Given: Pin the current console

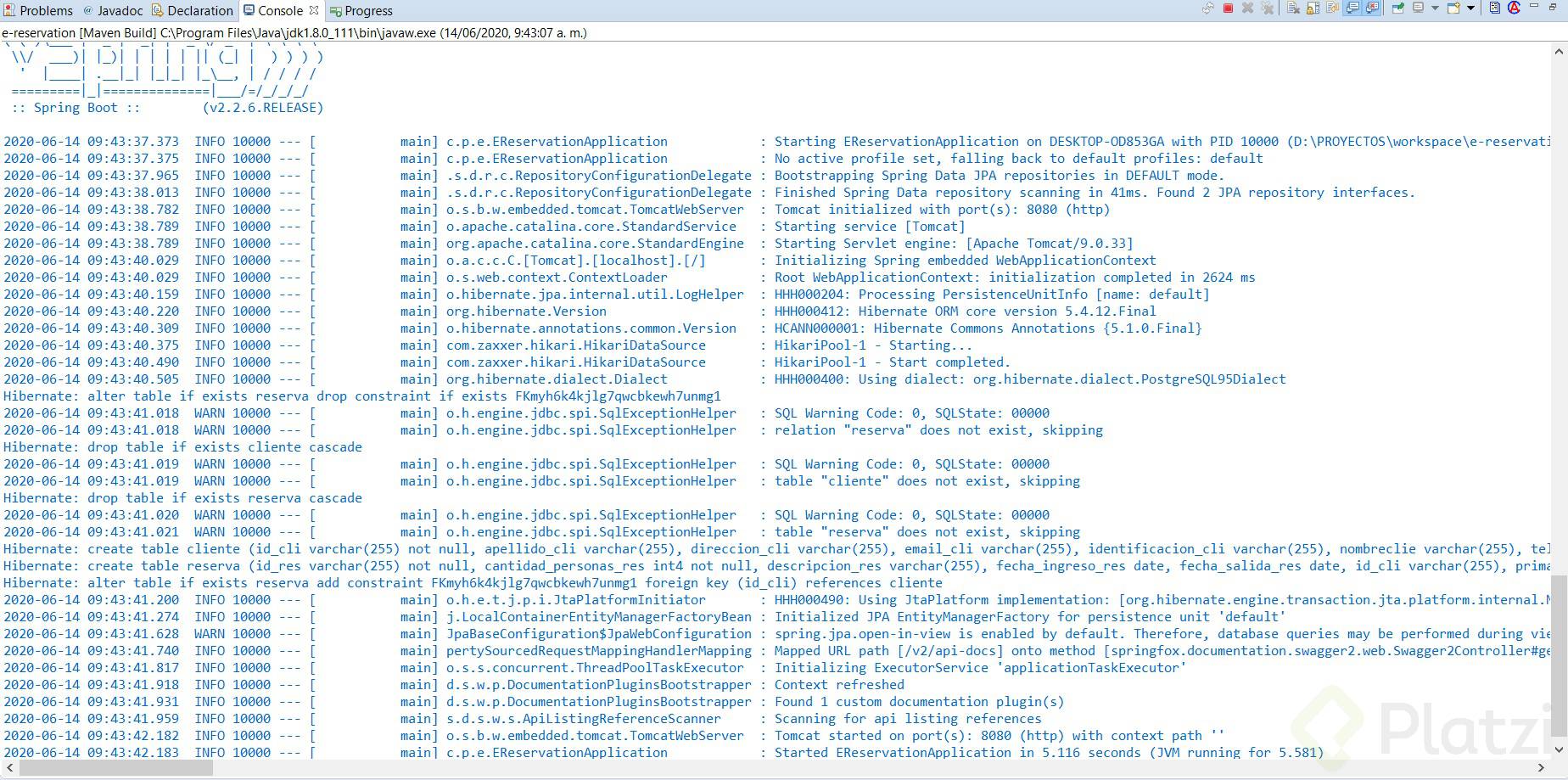Looking at the screenshot, I should click(1398, 8).
